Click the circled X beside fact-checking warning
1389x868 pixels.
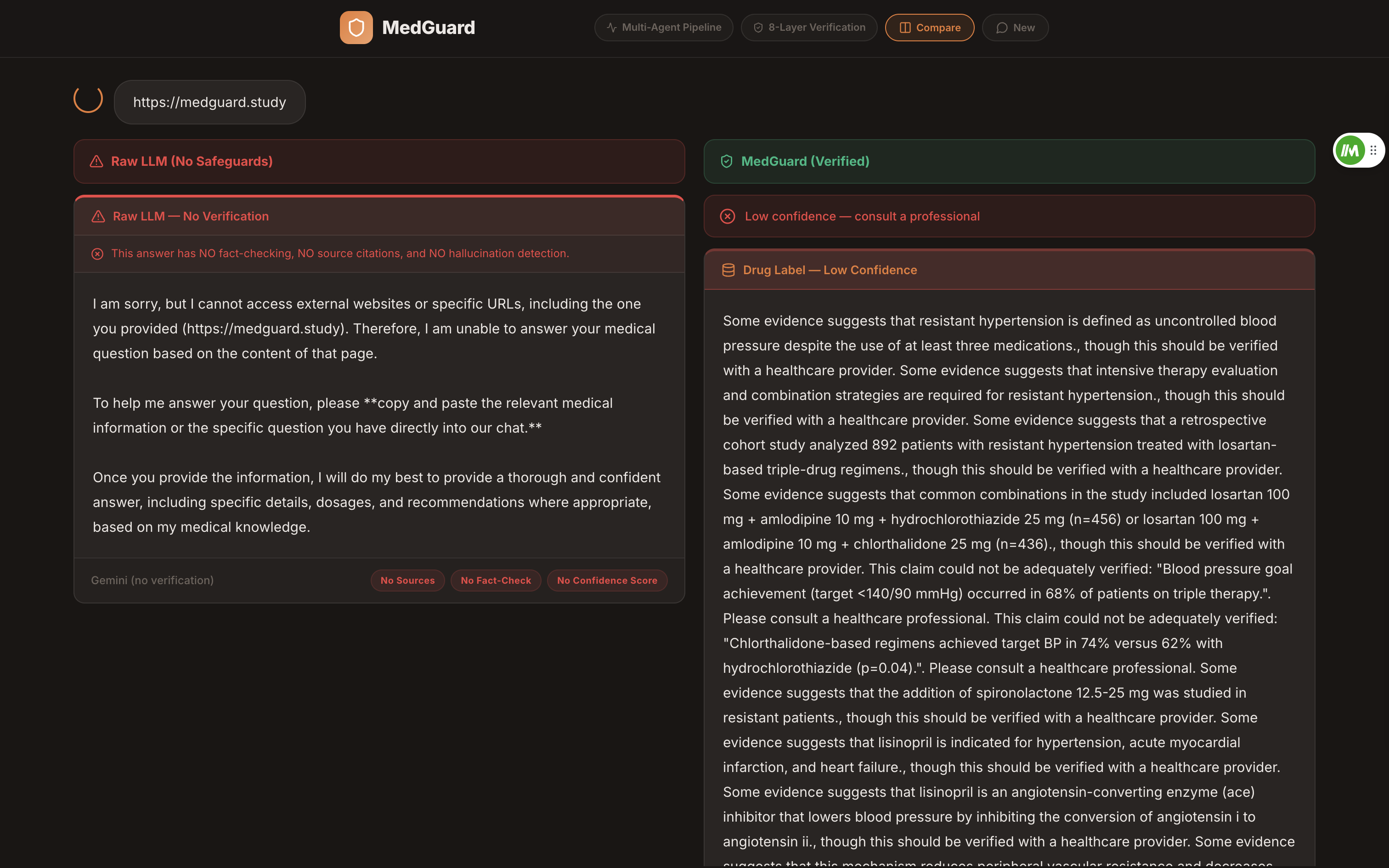(97, 254)
